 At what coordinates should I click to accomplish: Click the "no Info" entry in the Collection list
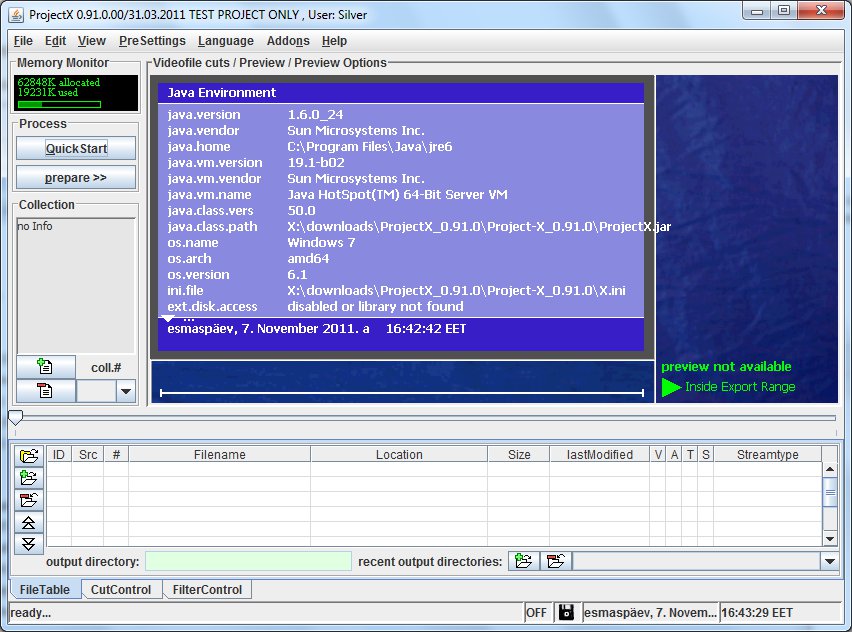click(35, 226)
